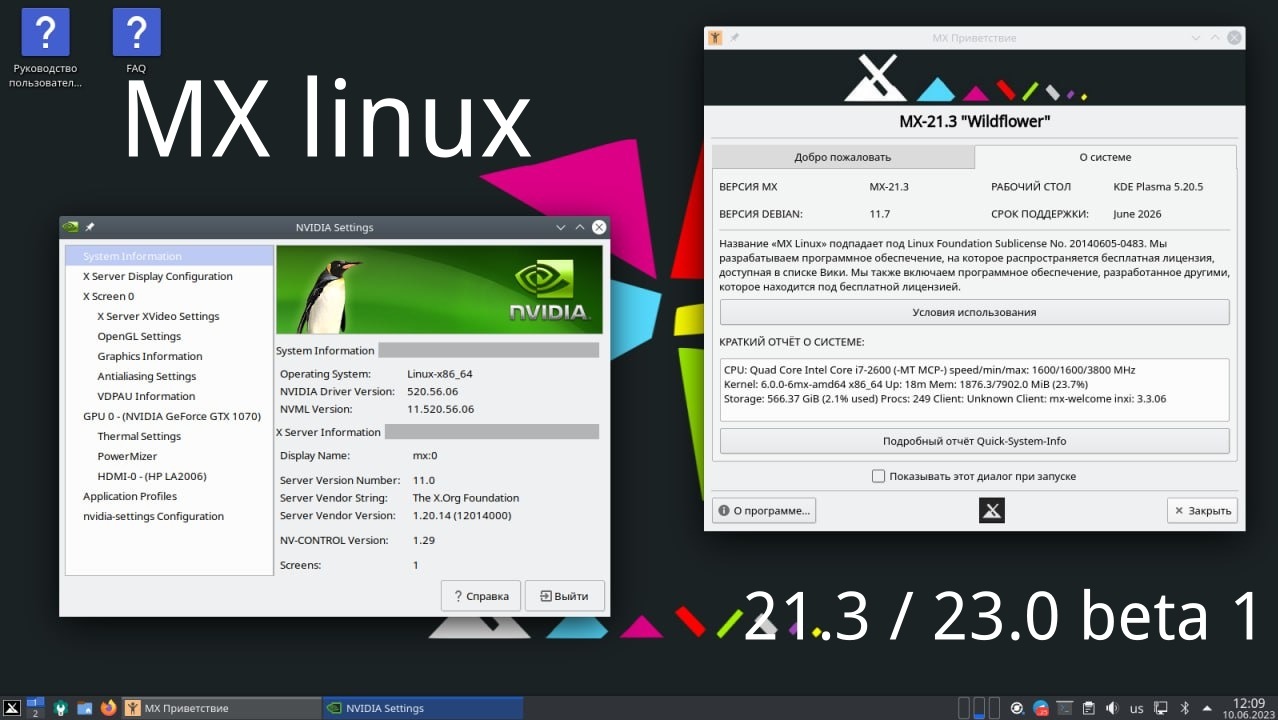
Task: Select System Information in NVIDIA tree
Action: point(169,256)
